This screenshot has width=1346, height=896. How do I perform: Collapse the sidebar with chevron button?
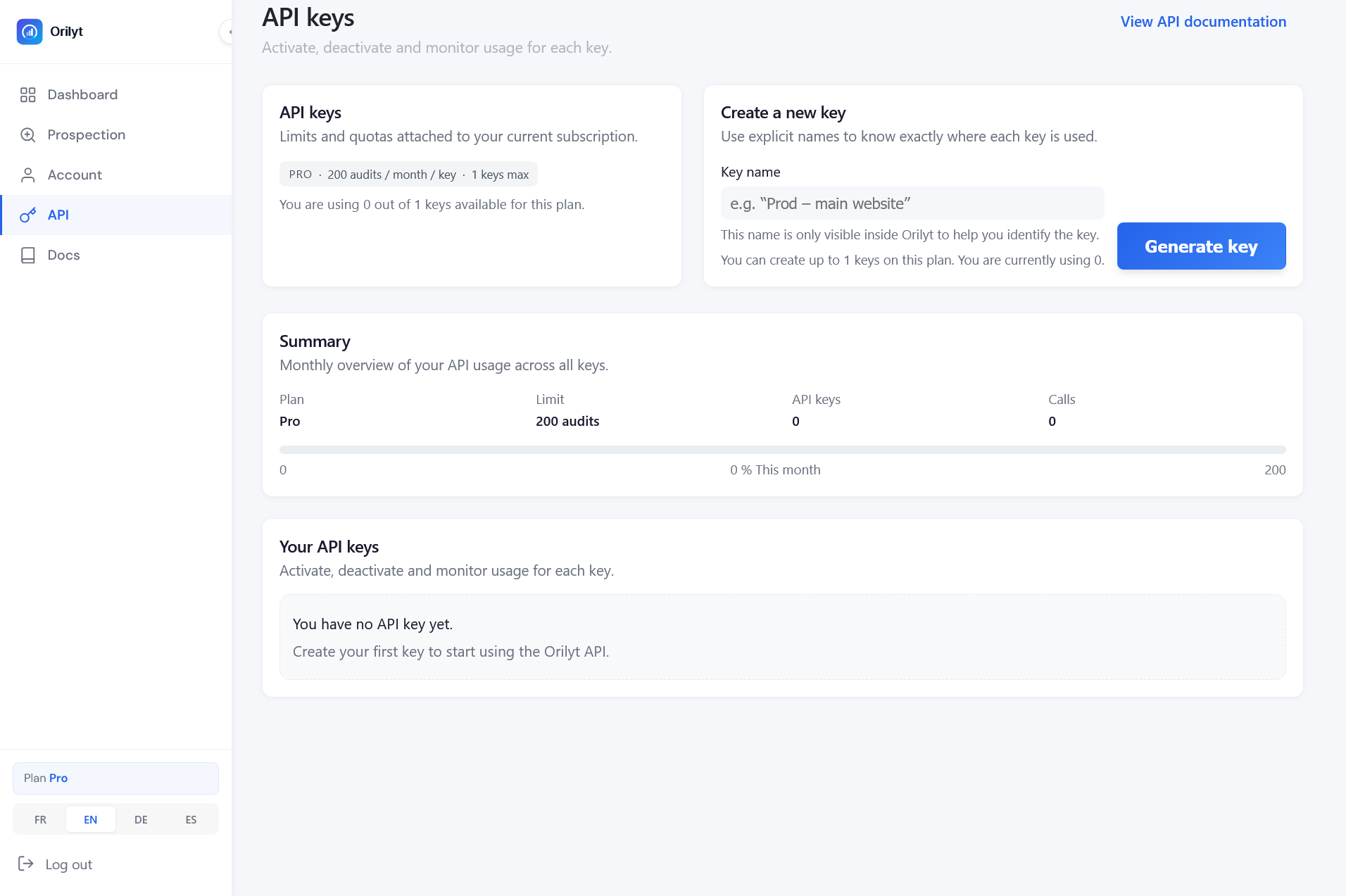[x=227, y=32]
